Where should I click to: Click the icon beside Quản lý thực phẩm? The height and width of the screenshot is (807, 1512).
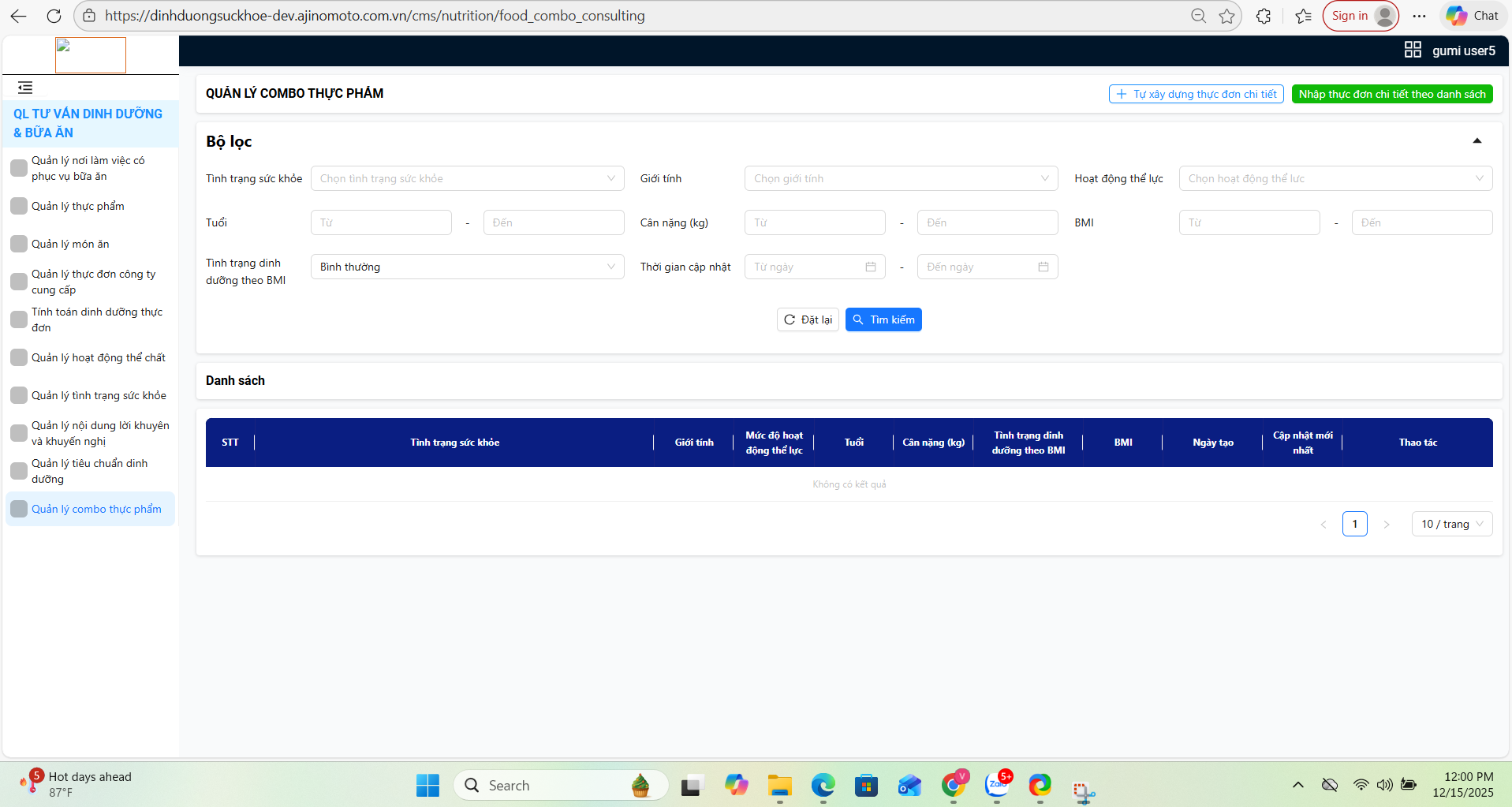click(19, 206)
